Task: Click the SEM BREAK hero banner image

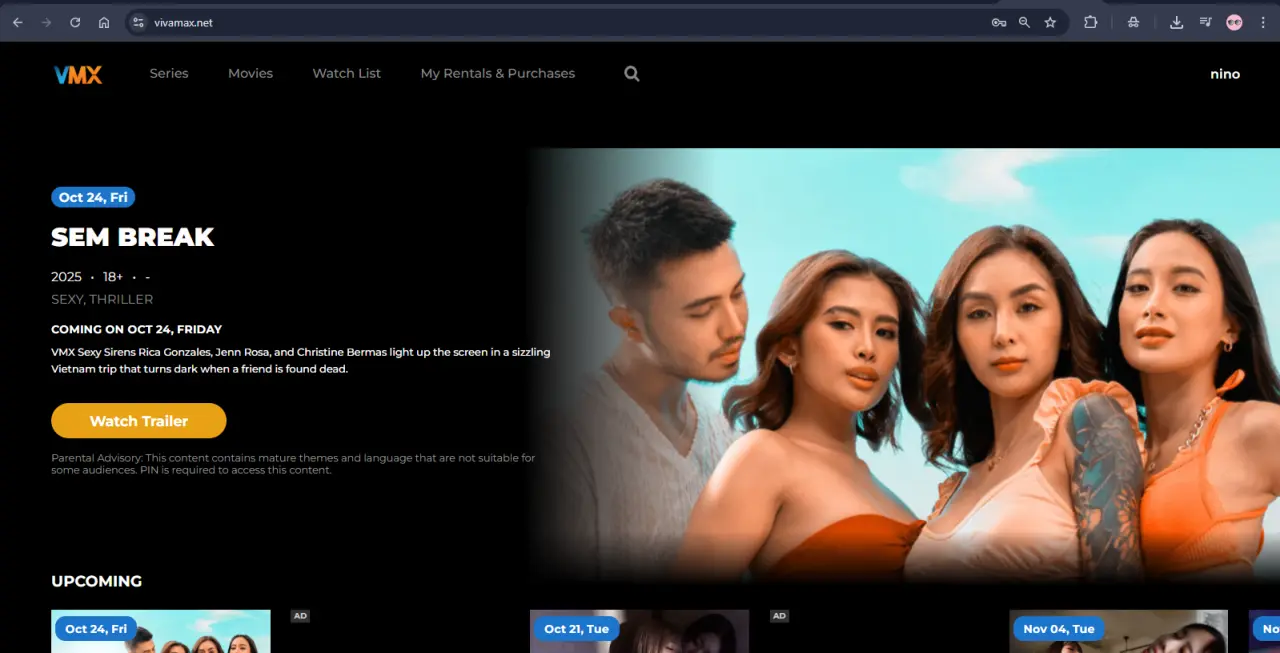Action: tap(905, 365)
